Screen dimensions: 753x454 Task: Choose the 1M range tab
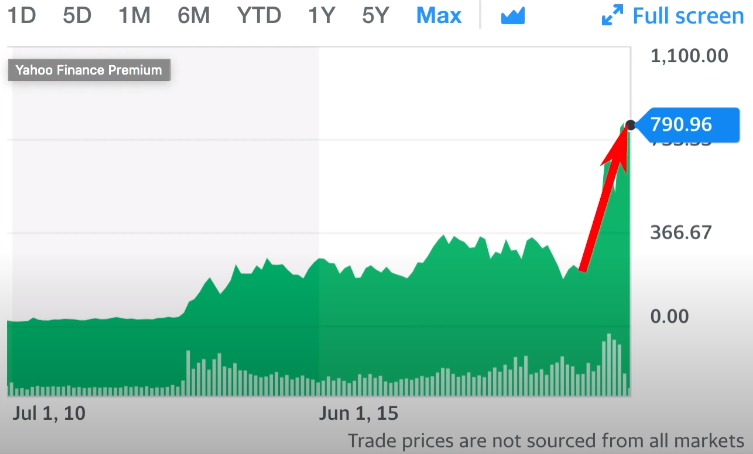[x=134, y=15]
